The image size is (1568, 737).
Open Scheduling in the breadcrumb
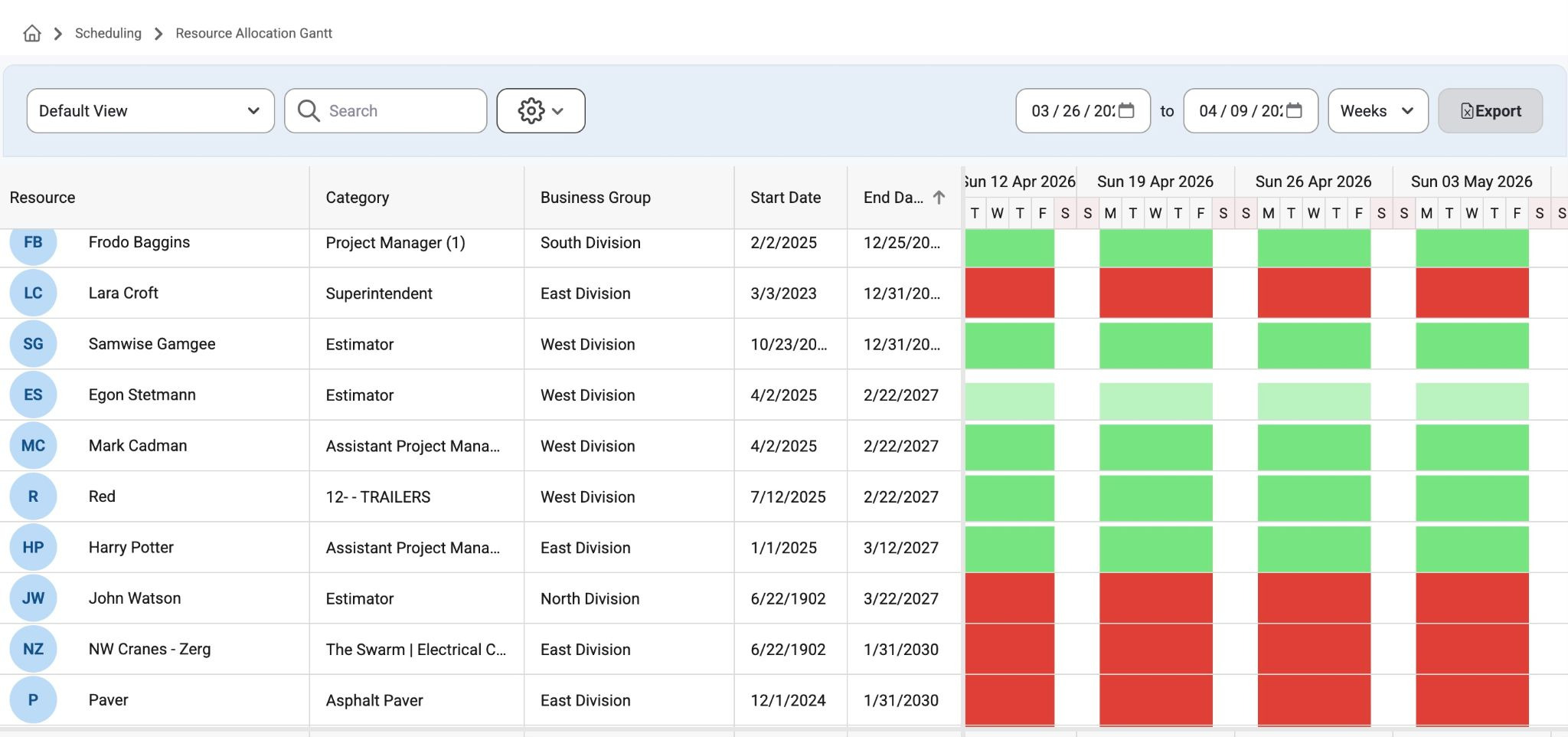click(x=108, y=33)
